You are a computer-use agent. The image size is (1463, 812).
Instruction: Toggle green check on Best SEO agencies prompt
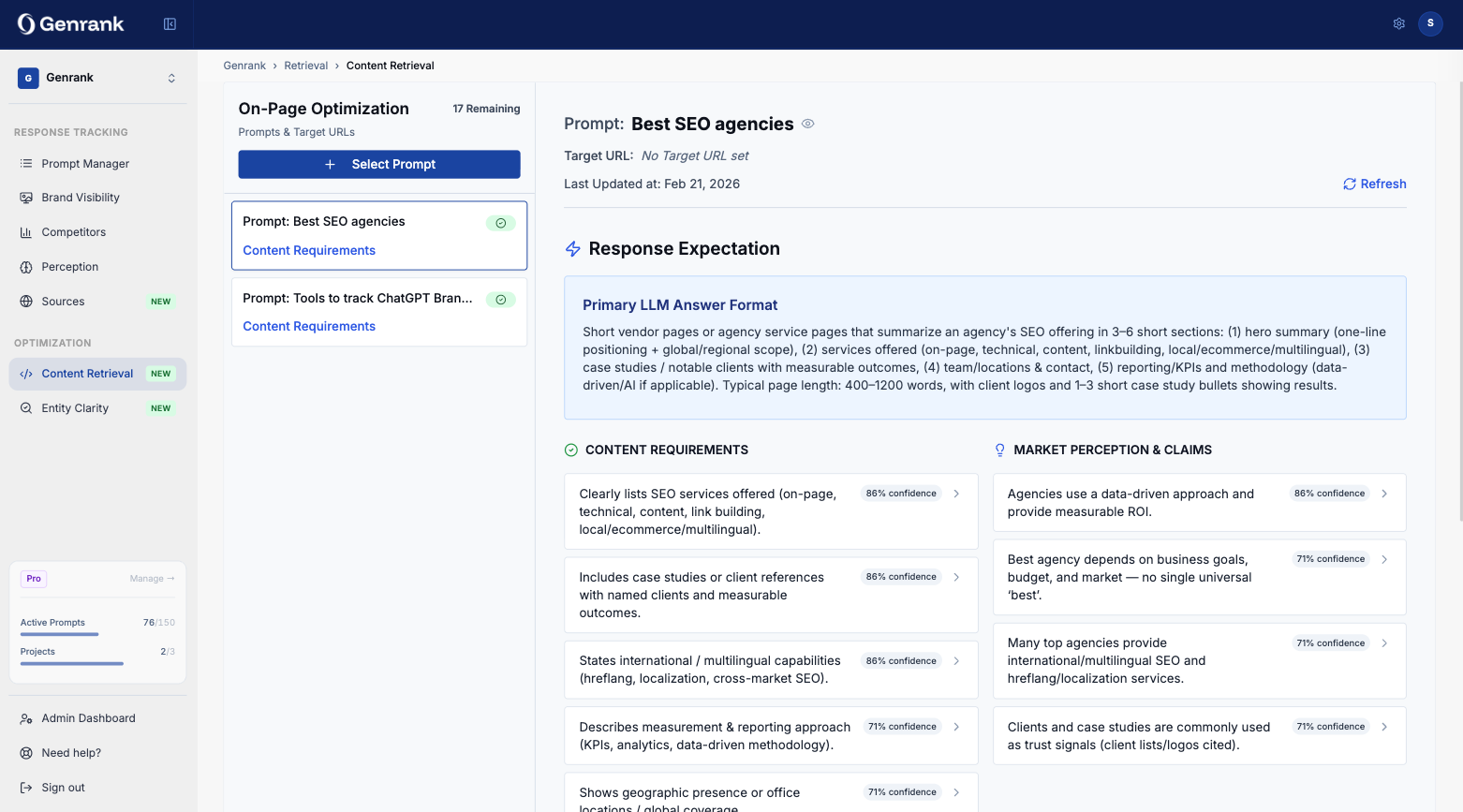[500, 223]
